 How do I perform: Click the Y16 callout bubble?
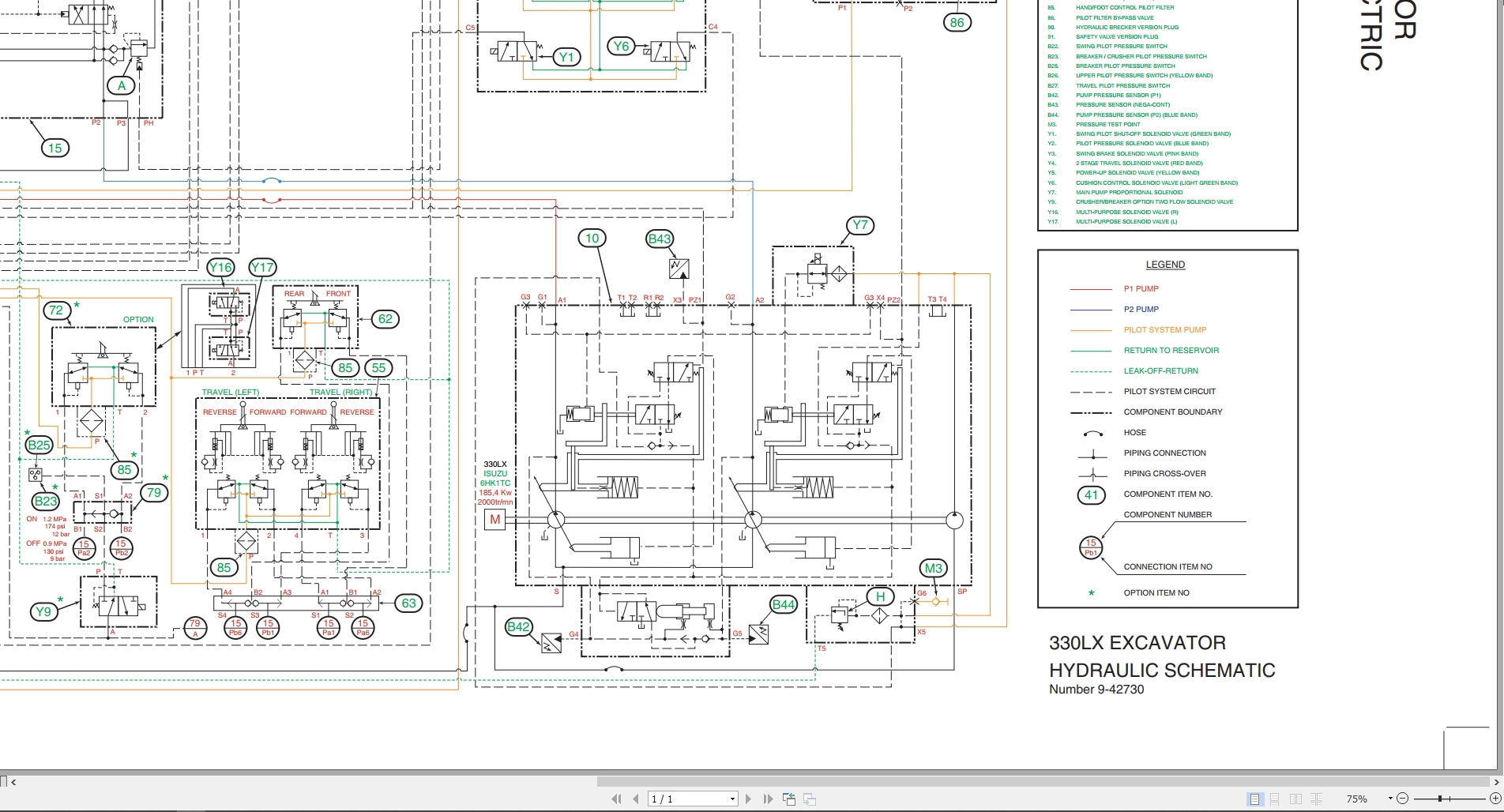pos(220,267)
